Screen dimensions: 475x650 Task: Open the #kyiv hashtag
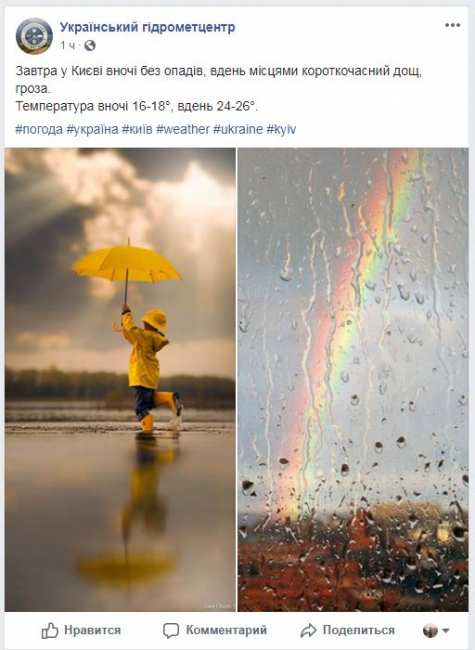(281, 129)
